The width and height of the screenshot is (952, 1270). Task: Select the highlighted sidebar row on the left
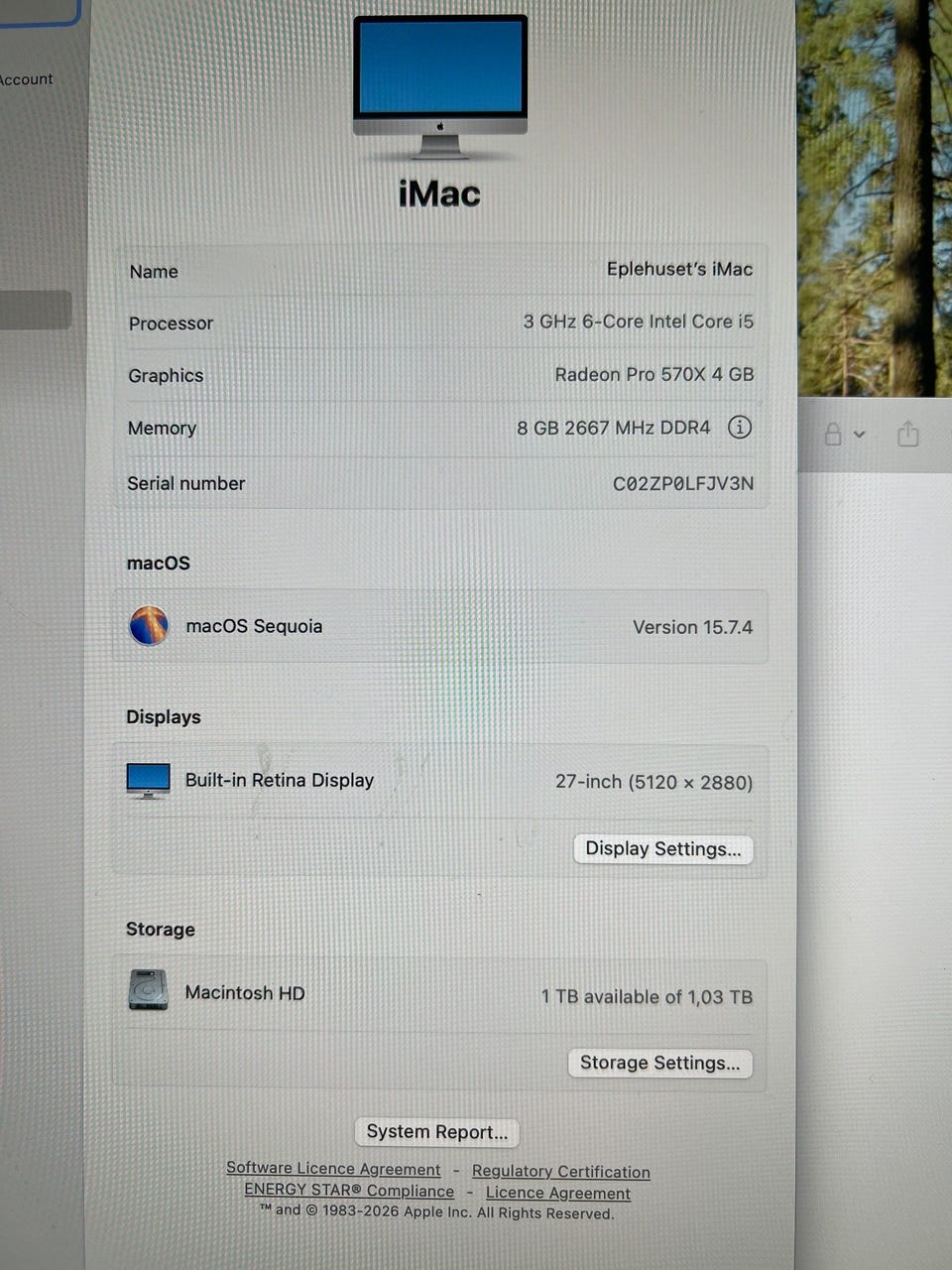(35, 310)
